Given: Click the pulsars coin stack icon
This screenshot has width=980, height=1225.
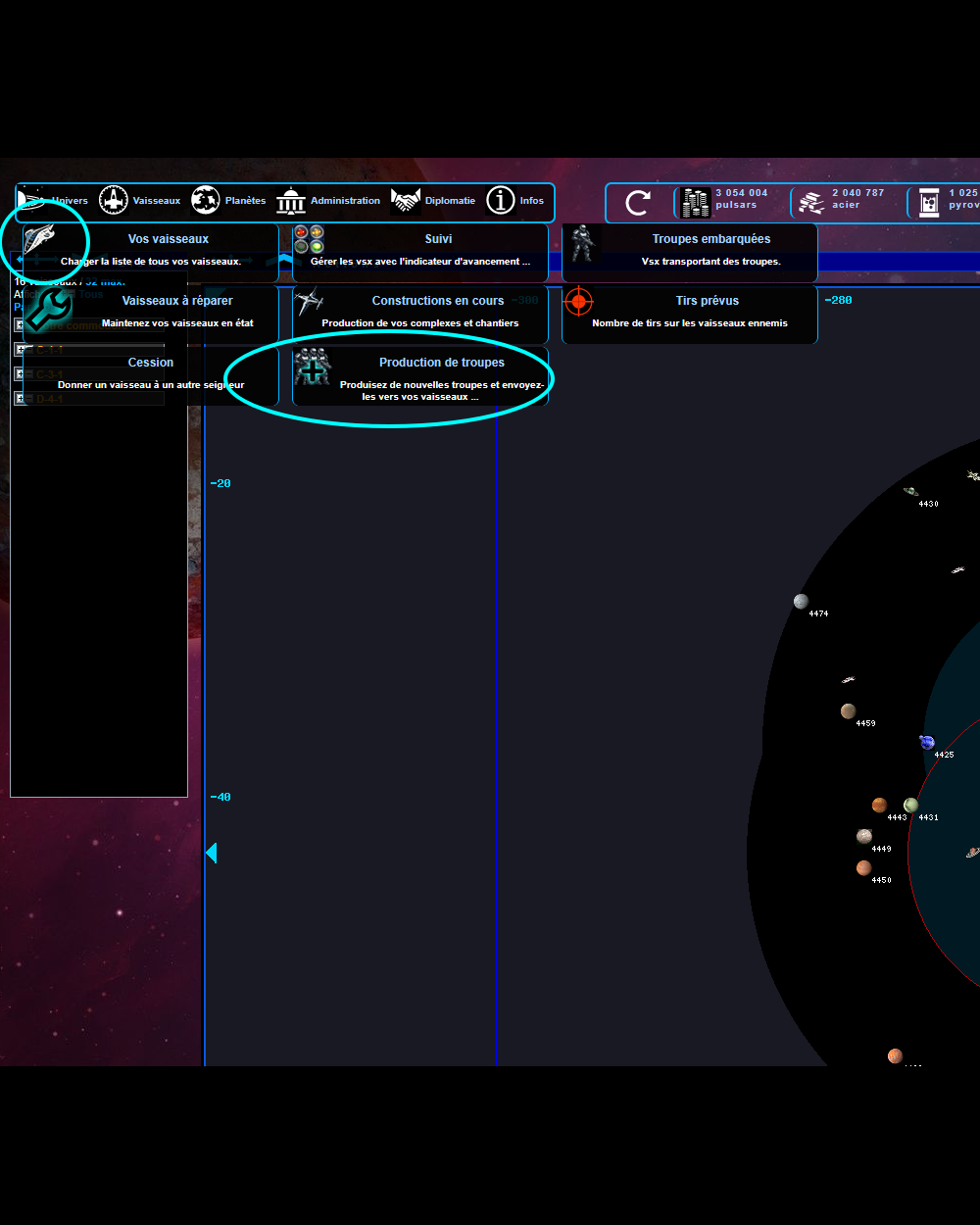Looking at the screenshot, I should pos(695,203).
